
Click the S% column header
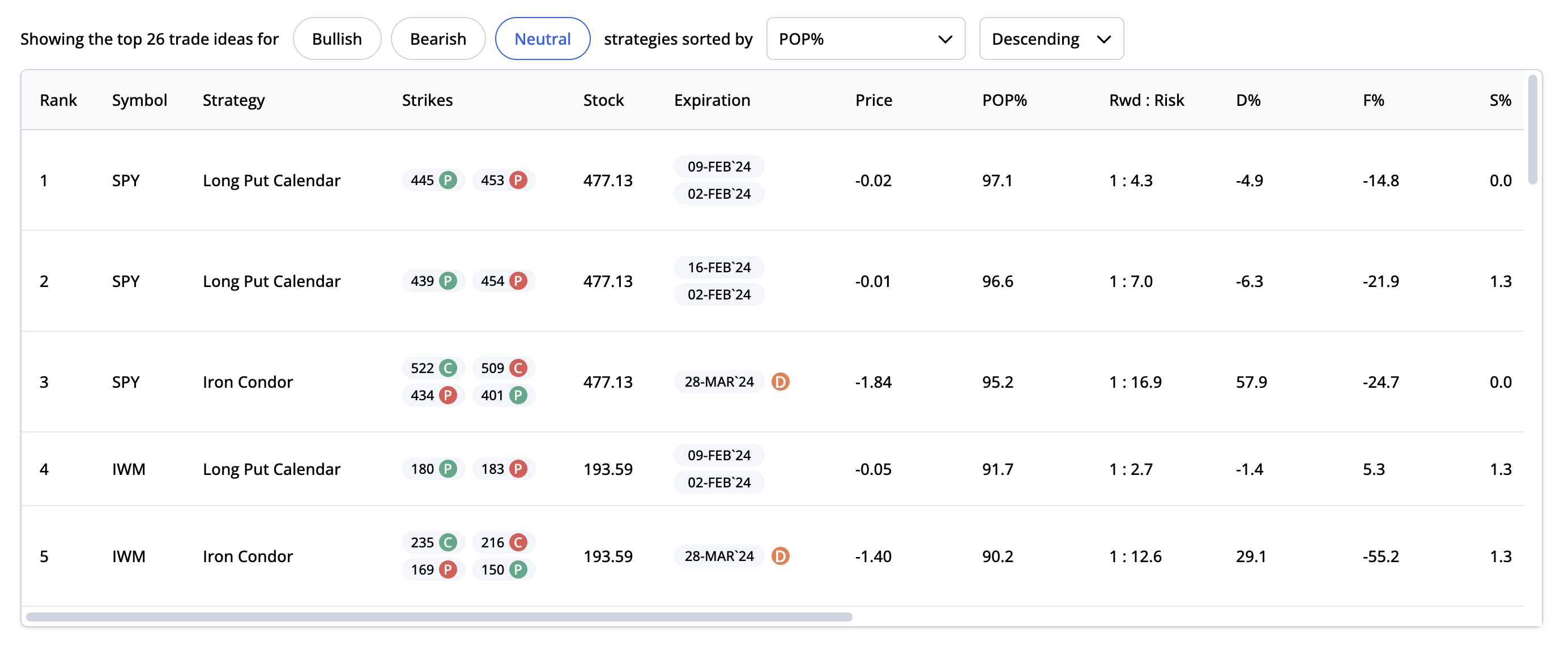pyautogui.click(x=1501, y=100)
